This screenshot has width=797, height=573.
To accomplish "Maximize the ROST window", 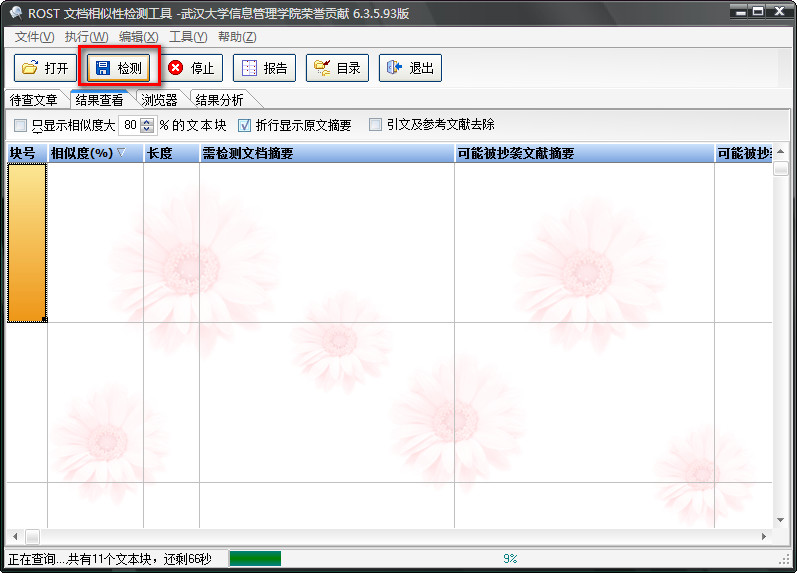I will (x=758, y=11).
